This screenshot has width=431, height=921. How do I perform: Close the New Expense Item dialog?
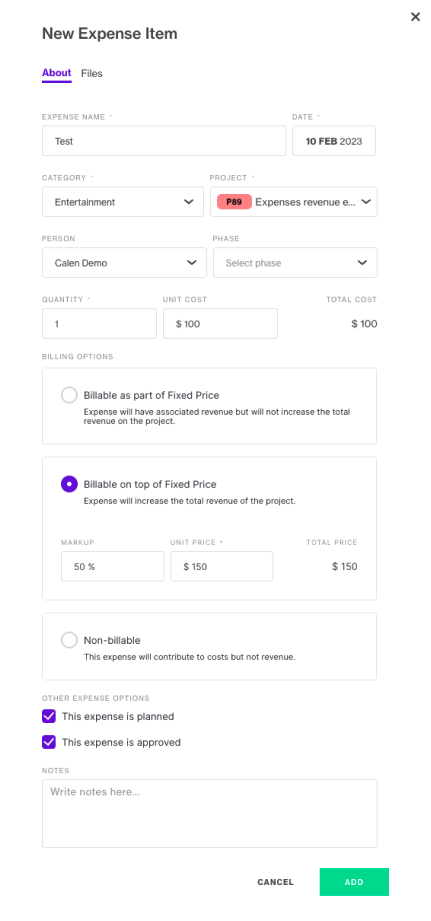click(415, 17)
